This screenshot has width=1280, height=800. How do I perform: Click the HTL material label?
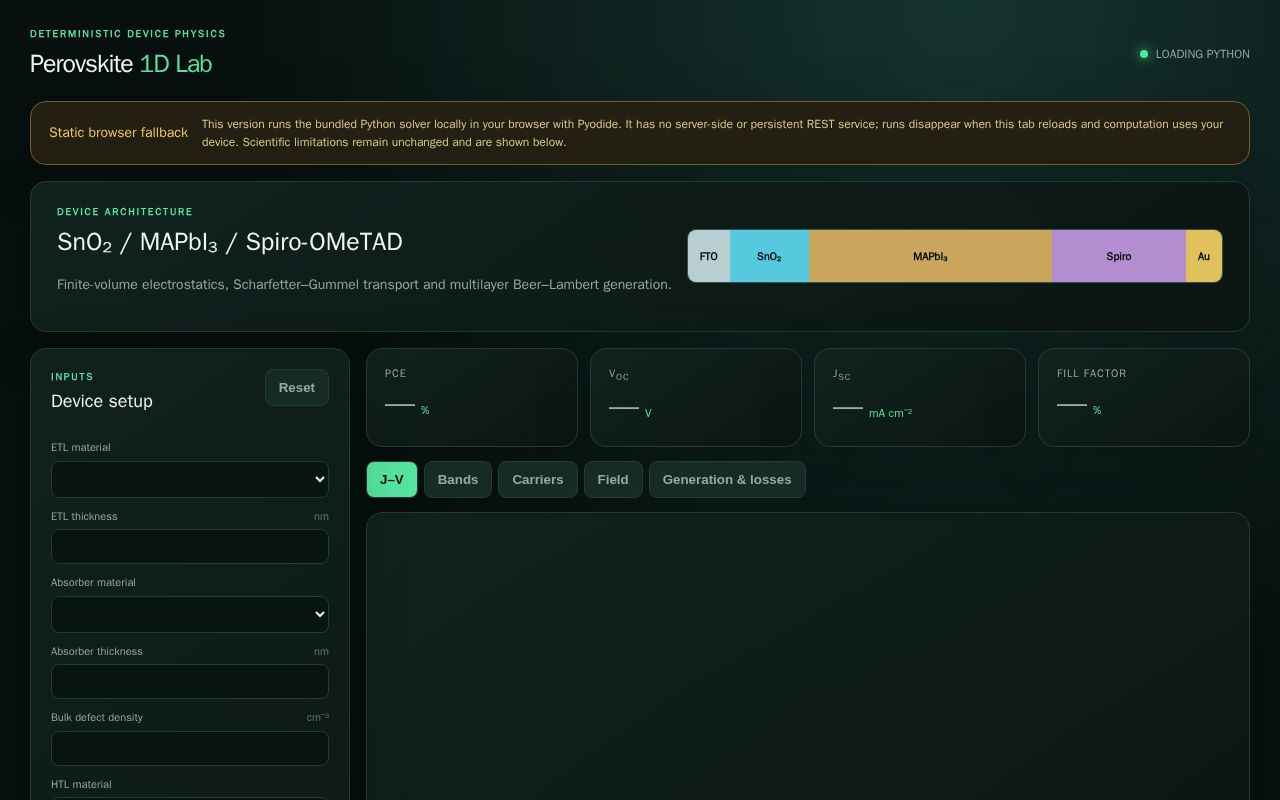(81, 784)
